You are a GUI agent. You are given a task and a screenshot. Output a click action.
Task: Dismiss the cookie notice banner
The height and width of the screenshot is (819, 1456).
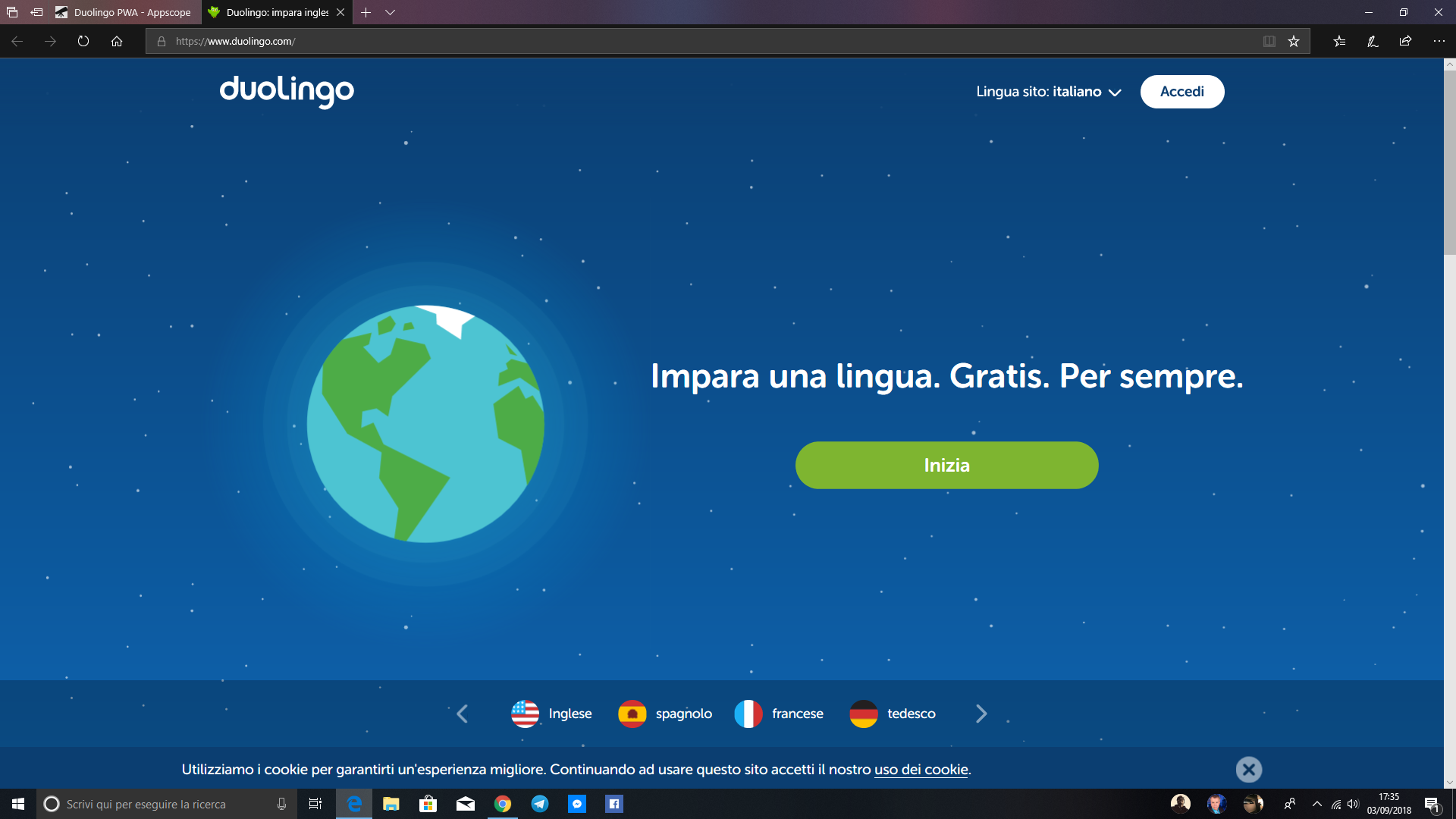(1249, 770)
